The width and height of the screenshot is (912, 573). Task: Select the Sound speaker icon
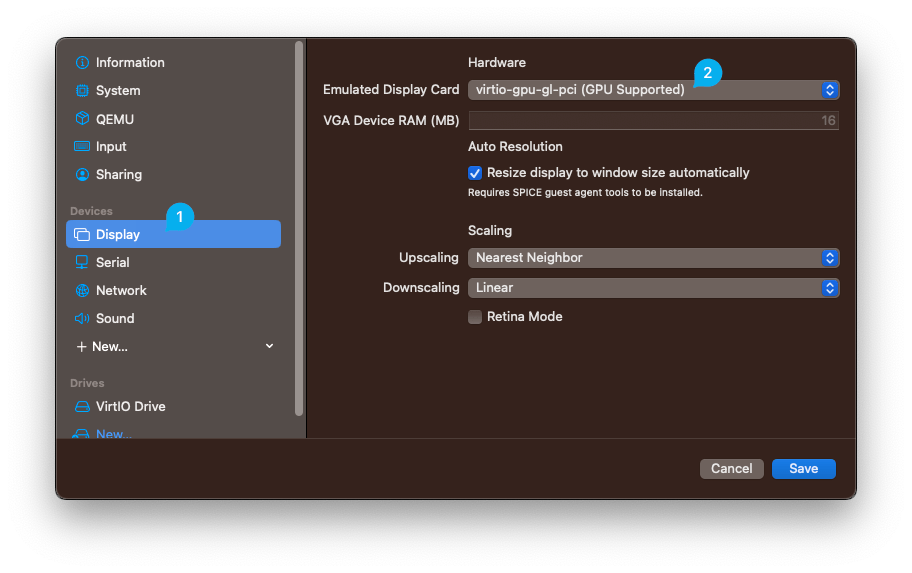82,318
